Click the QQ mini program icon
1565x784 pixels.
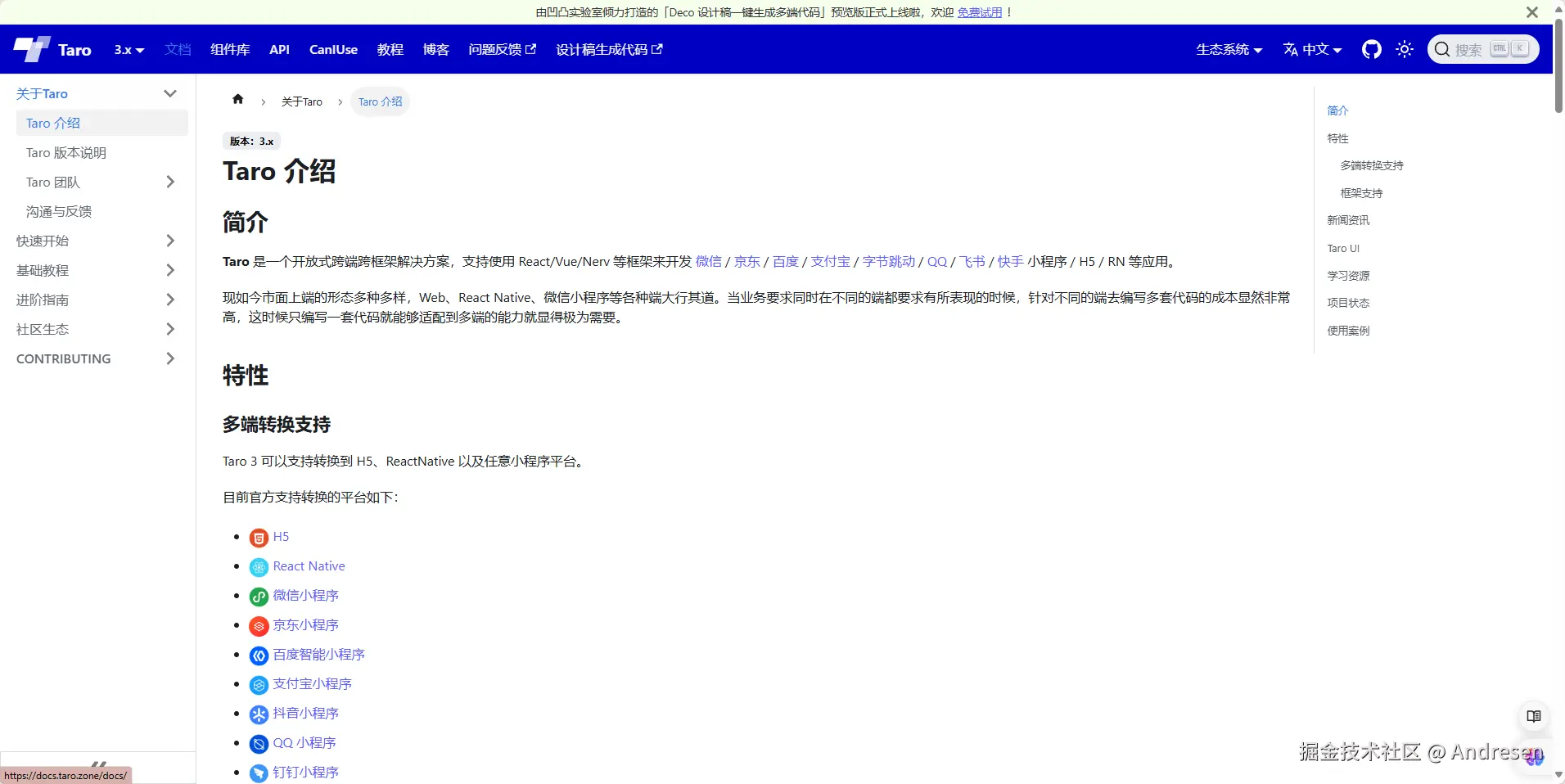259,744
